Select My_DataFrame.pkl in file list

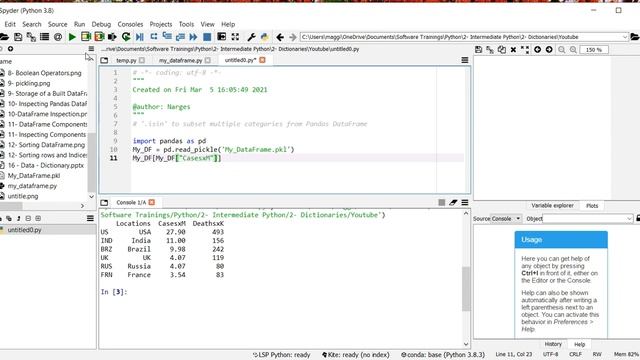(x=34, y=176)
